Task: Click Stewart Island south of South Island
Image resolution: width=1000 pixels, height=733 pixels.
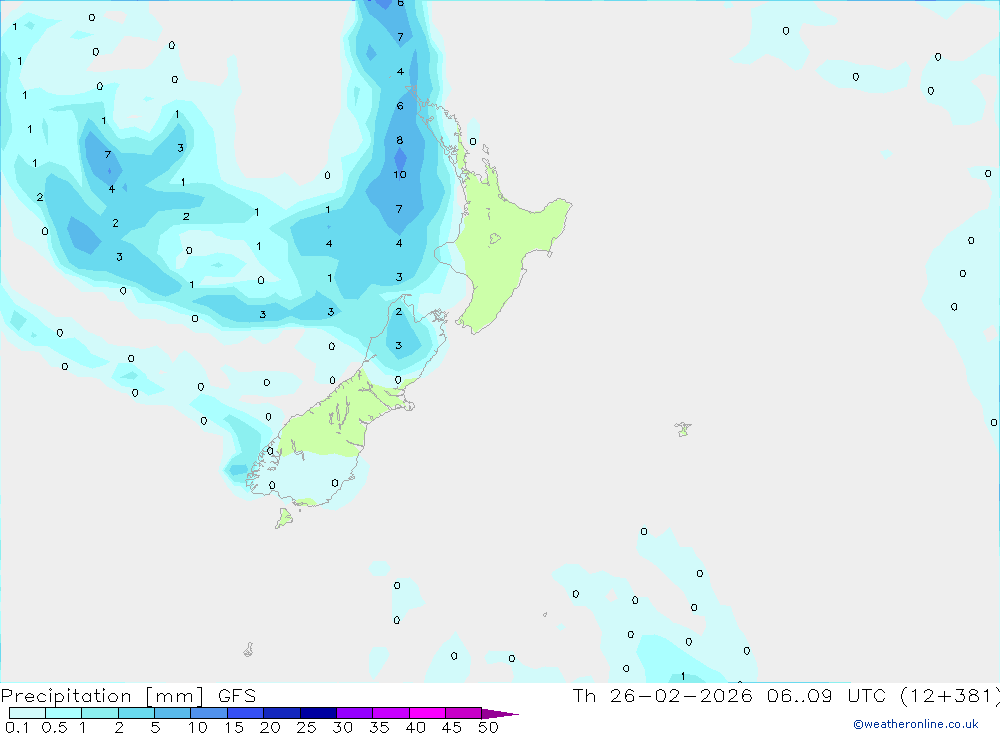Action: tap(284, 518)
